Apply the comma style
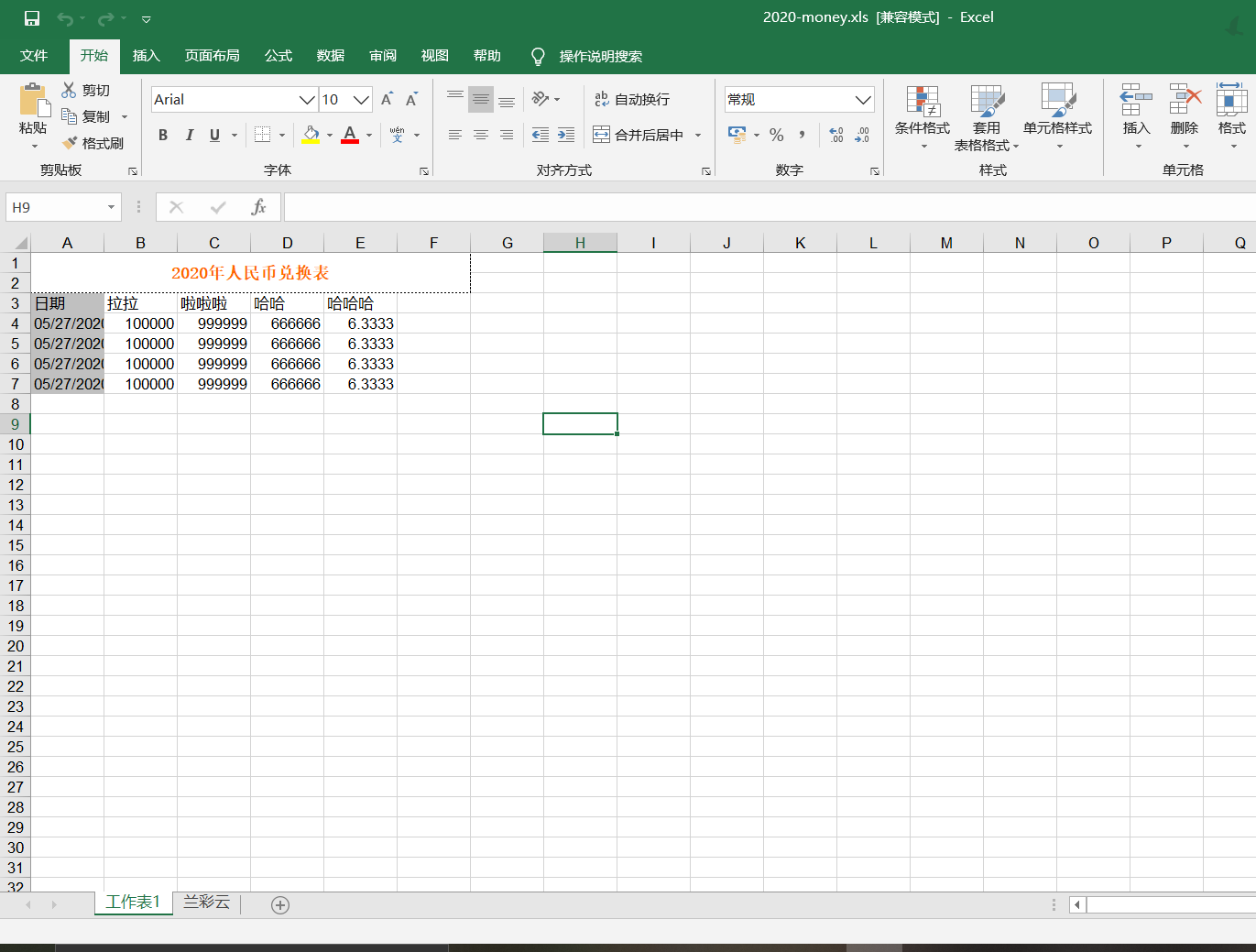The width and height of the screenshot is (1256, 952). (x=803, y=135)
